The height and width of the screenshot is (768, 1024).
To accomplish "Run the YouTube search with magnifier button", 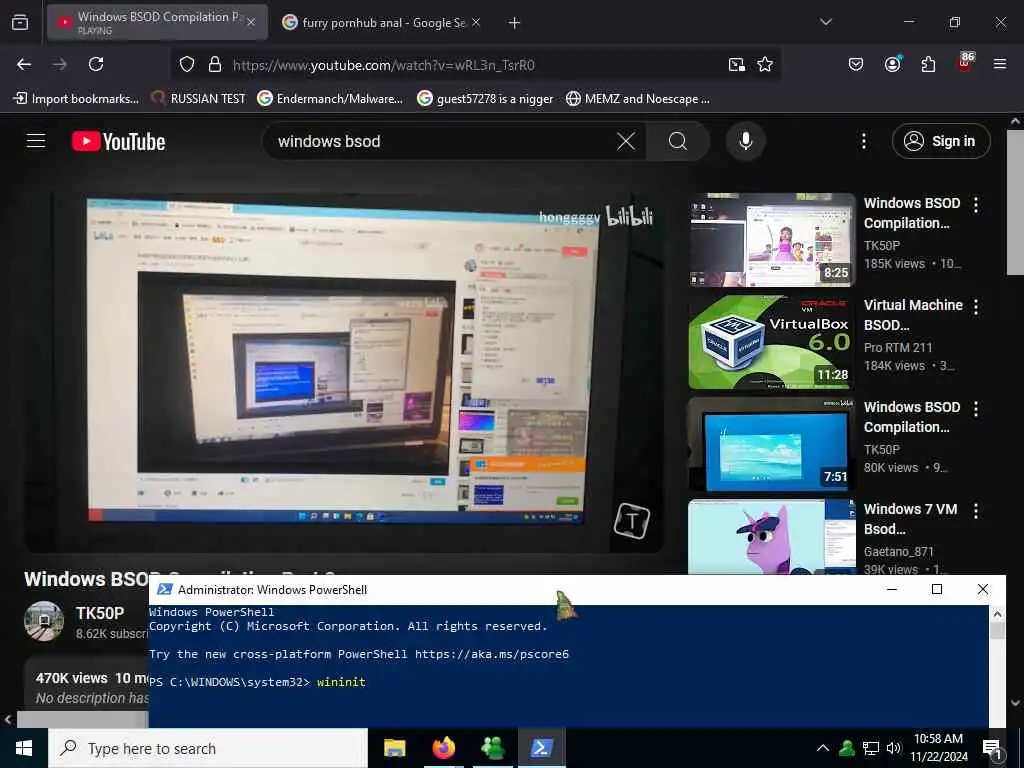I will 678,141.
